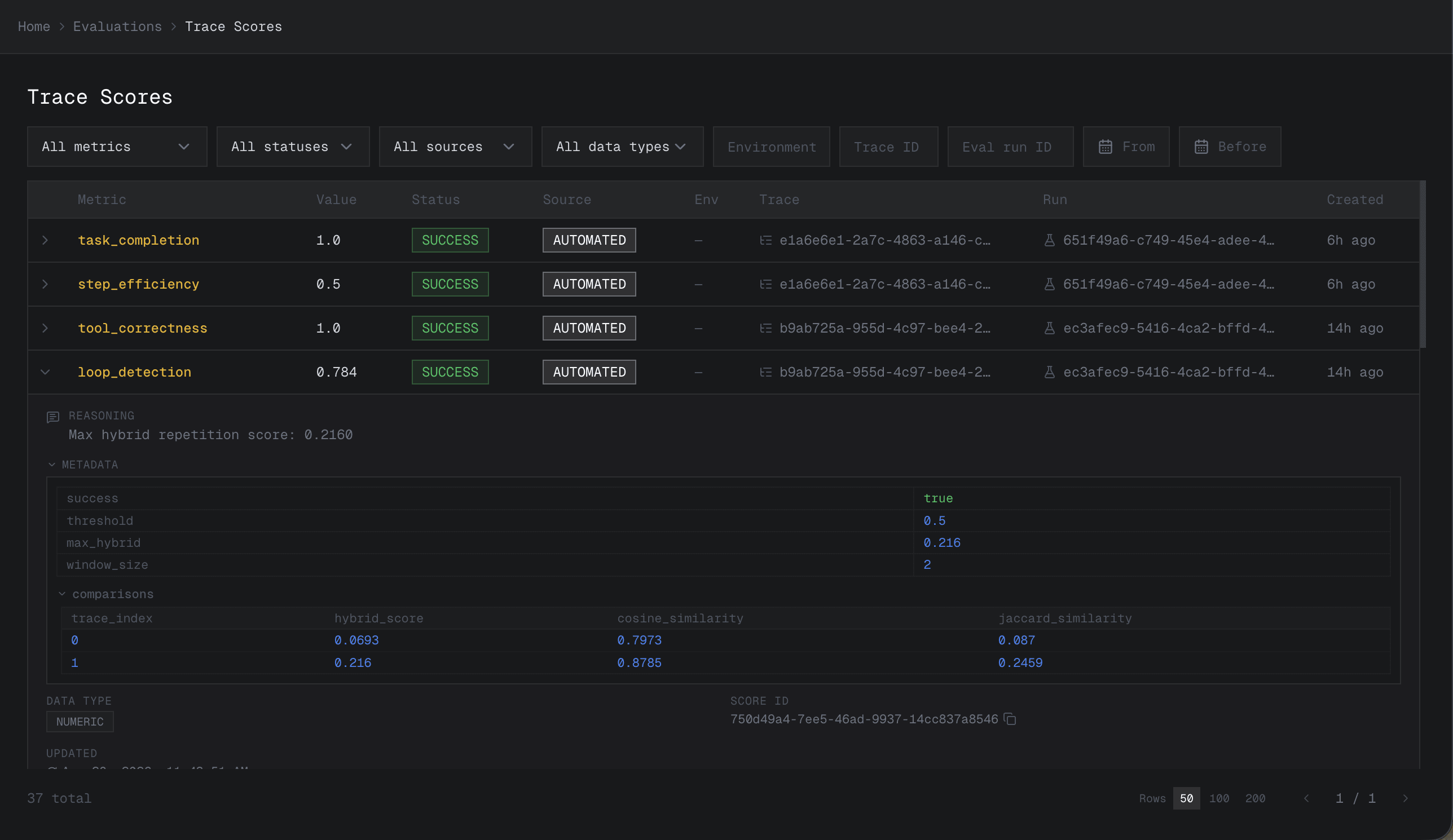Click the 0.784 value in loop_detection row
1453x840 pixels.
click(336, 372)
